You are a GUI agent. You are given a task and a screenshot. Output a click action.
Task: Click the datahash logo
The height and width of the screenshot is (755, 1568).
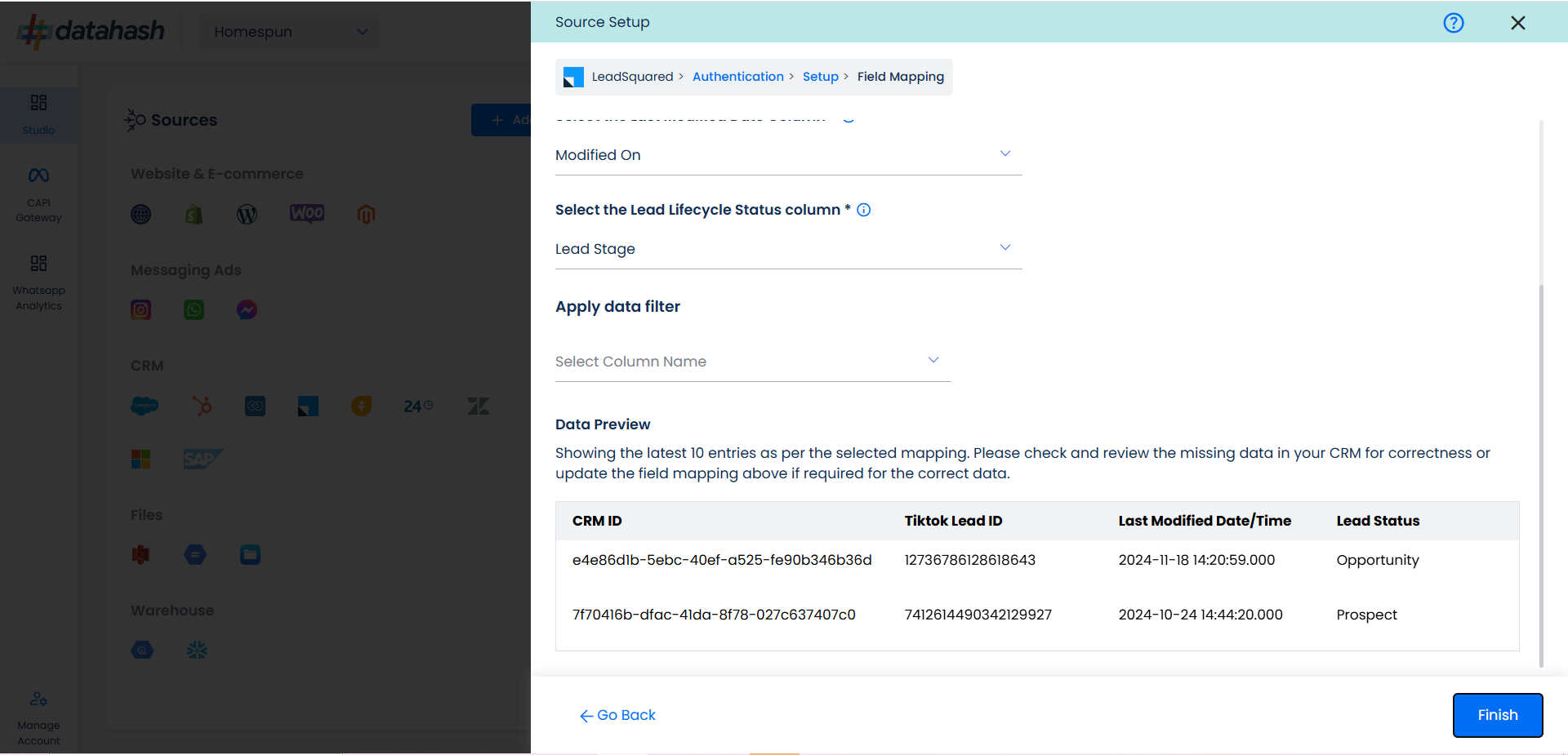(x=91, y=31)
